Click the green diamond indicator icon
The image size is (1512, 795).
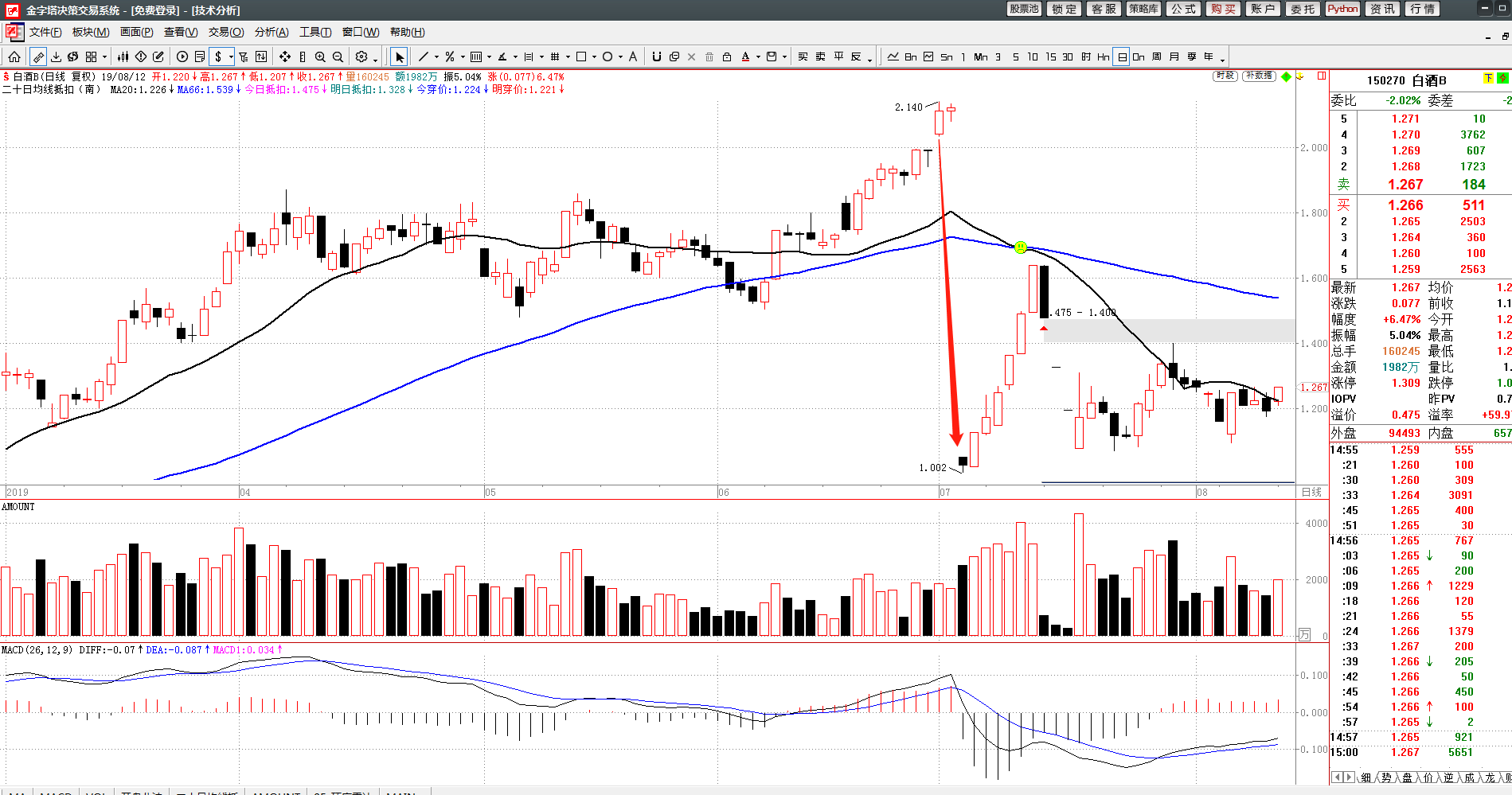pyautogui.click(x=1287, y=76)
